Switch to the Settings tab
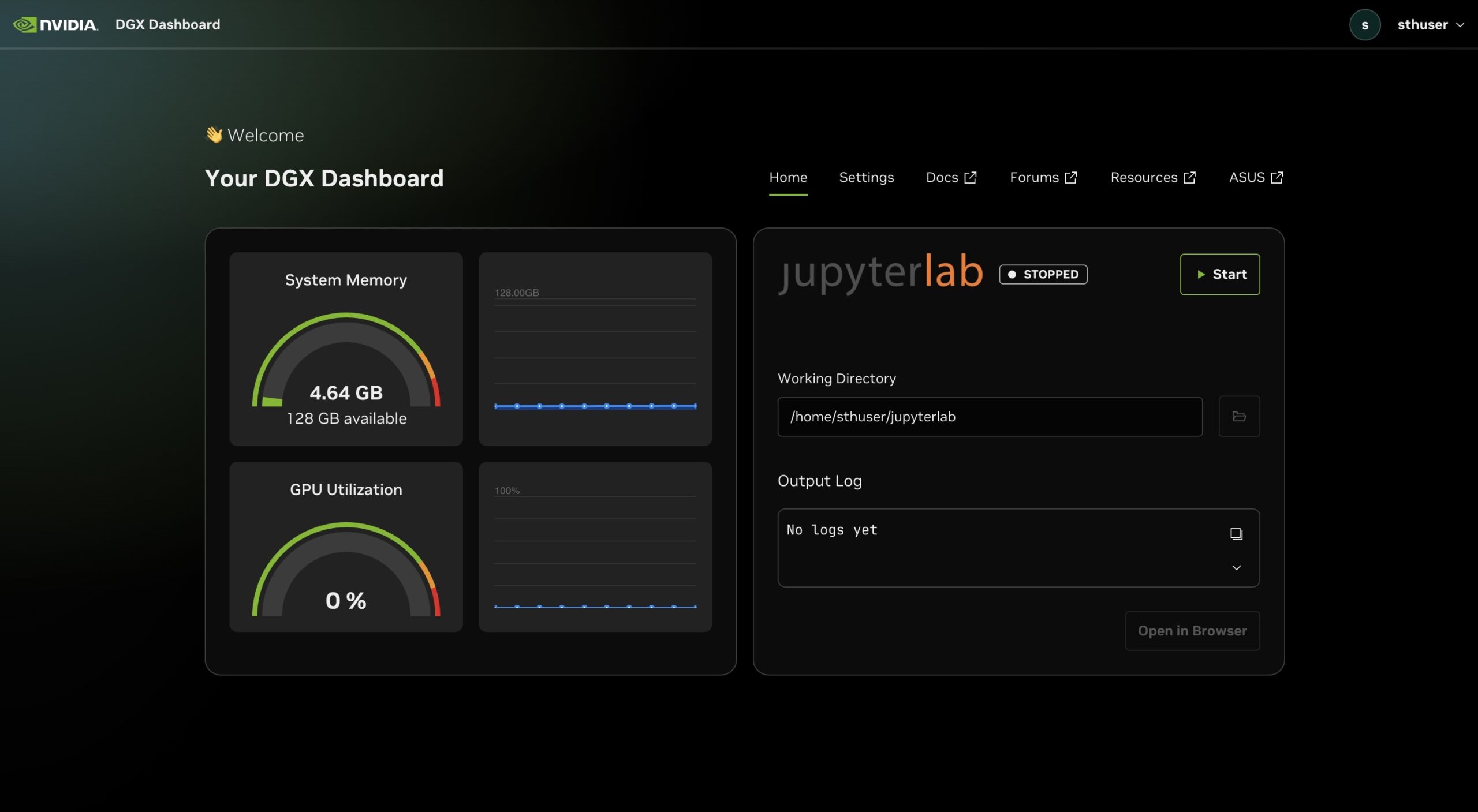The height and width of the screenshot is (812, 1478). click(x=866, y=177)
